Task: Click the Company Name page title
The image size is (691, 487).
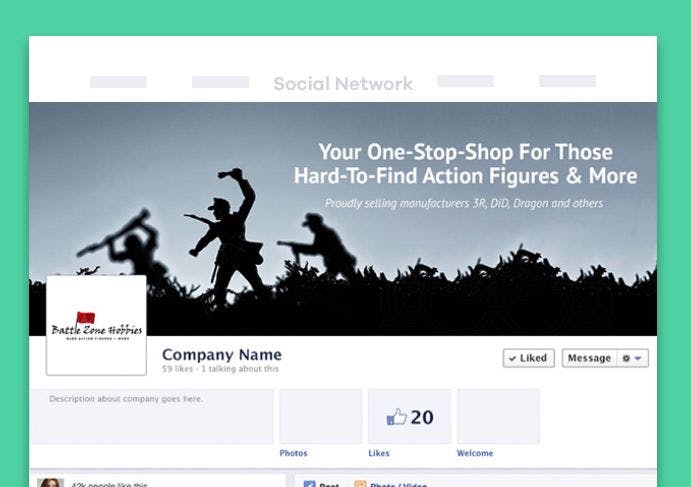Action: click(222, 354)
